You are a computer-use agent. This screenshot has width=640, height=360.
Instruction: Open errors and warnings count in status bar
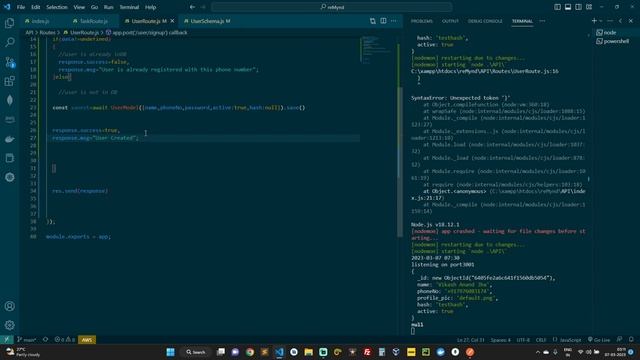(x=65, y=340)
